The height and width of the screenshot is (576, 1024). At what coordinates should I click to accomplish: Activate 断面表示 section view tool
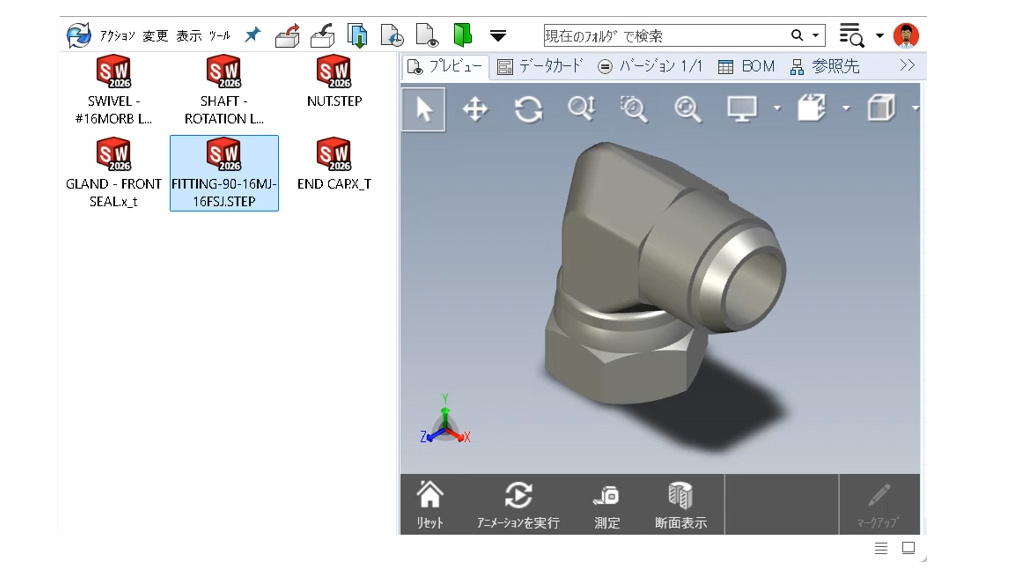680,505
